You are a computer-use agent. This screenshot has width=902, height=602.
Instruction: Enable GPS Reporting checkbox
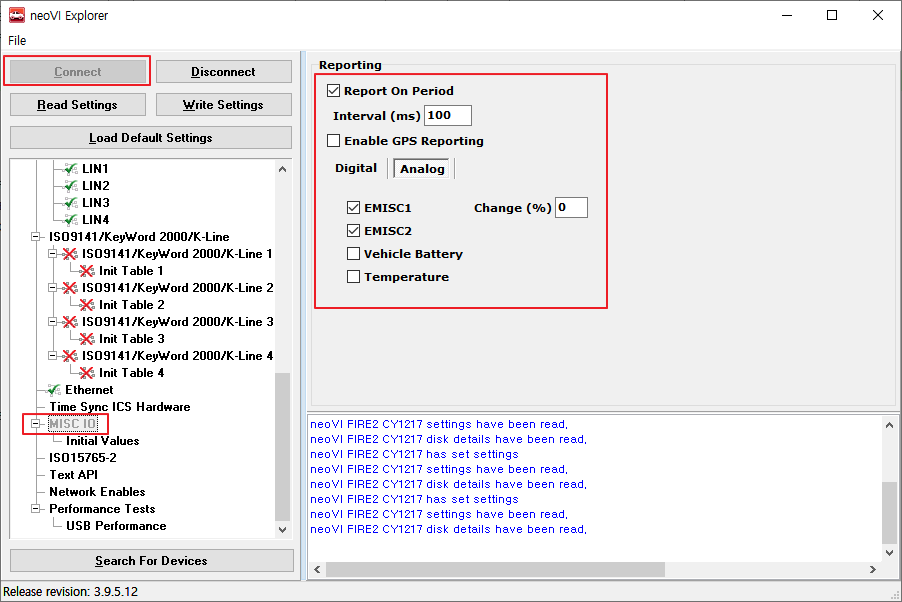(334, 141)
